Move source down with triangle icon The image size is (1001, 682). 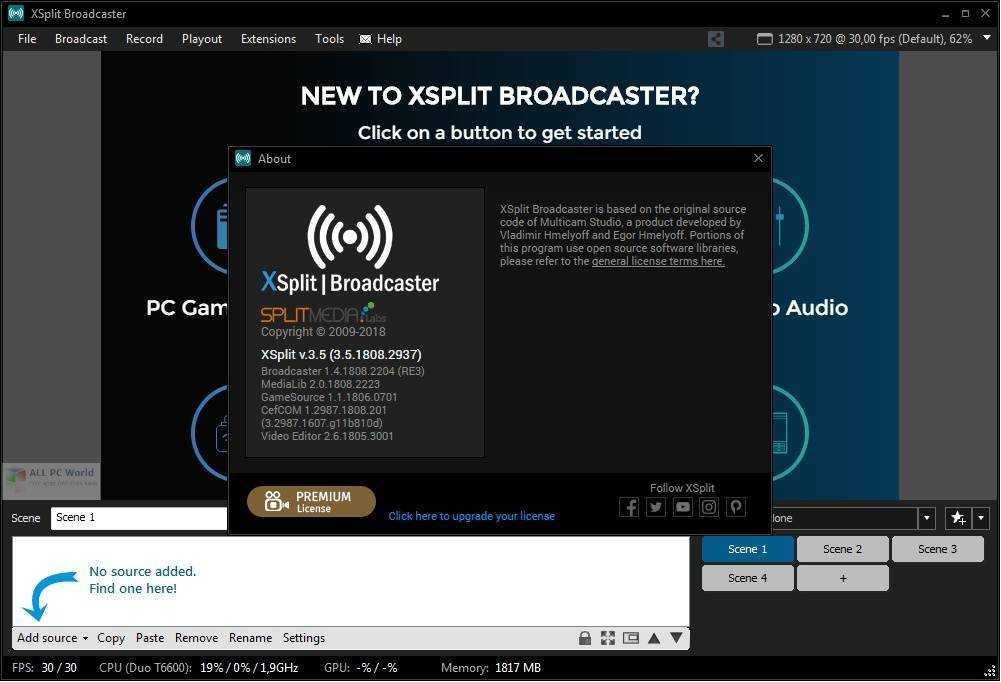pyautogui.click(x=677, y=638)
